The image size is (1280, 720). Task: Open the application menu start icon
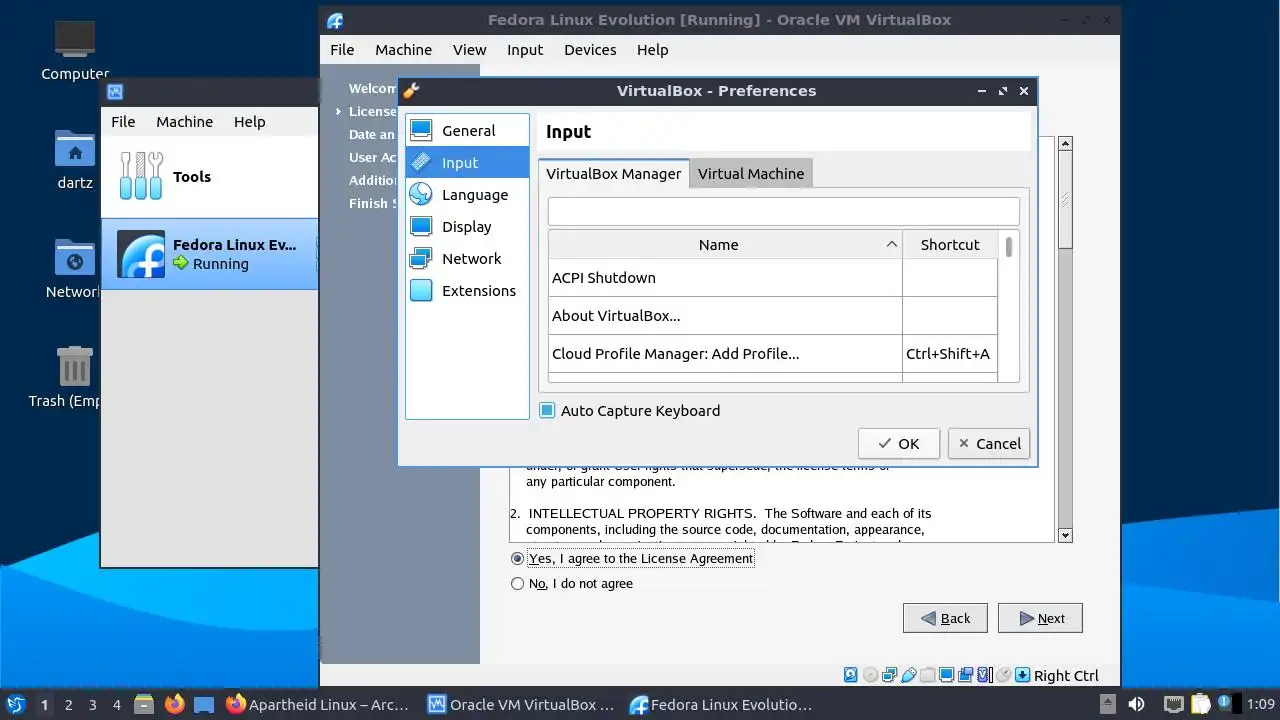click(x=15, y=704)
